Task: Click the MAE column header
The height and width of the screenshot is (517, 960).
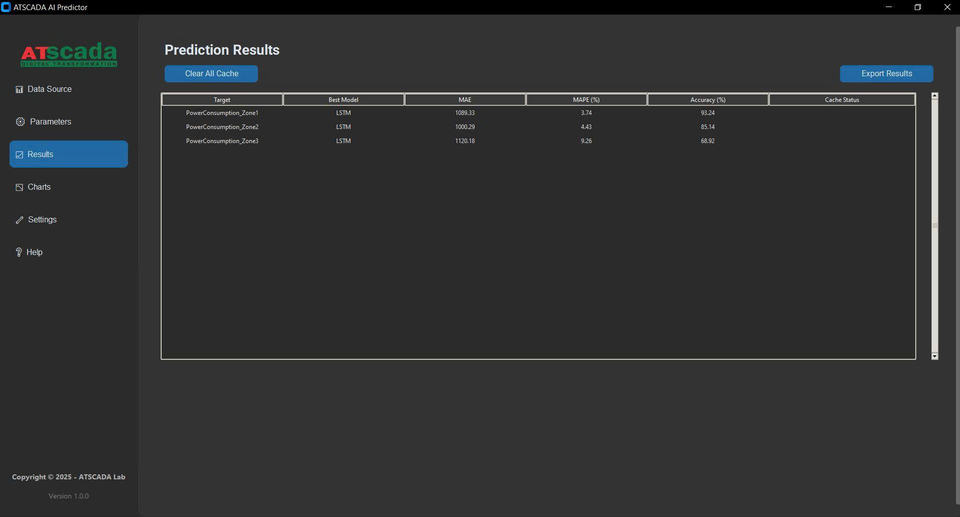Action: 465,100
